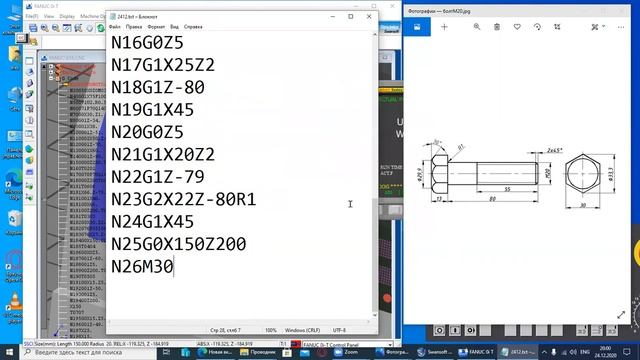Open Task View from the taskbar
This screenshot has height=360, width=640.
click(x=166, y=352)
